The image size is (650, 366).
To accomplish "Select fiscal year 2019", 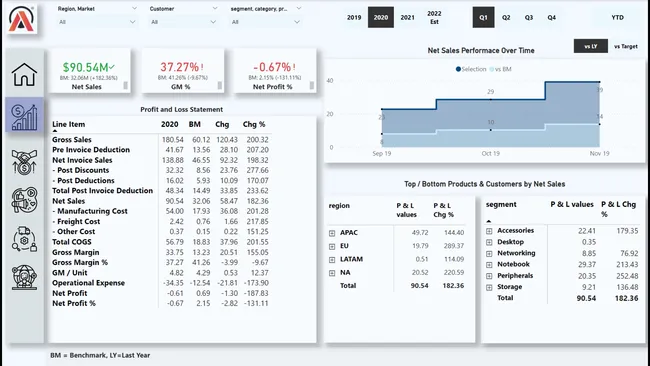I will [x=354, y=17].
